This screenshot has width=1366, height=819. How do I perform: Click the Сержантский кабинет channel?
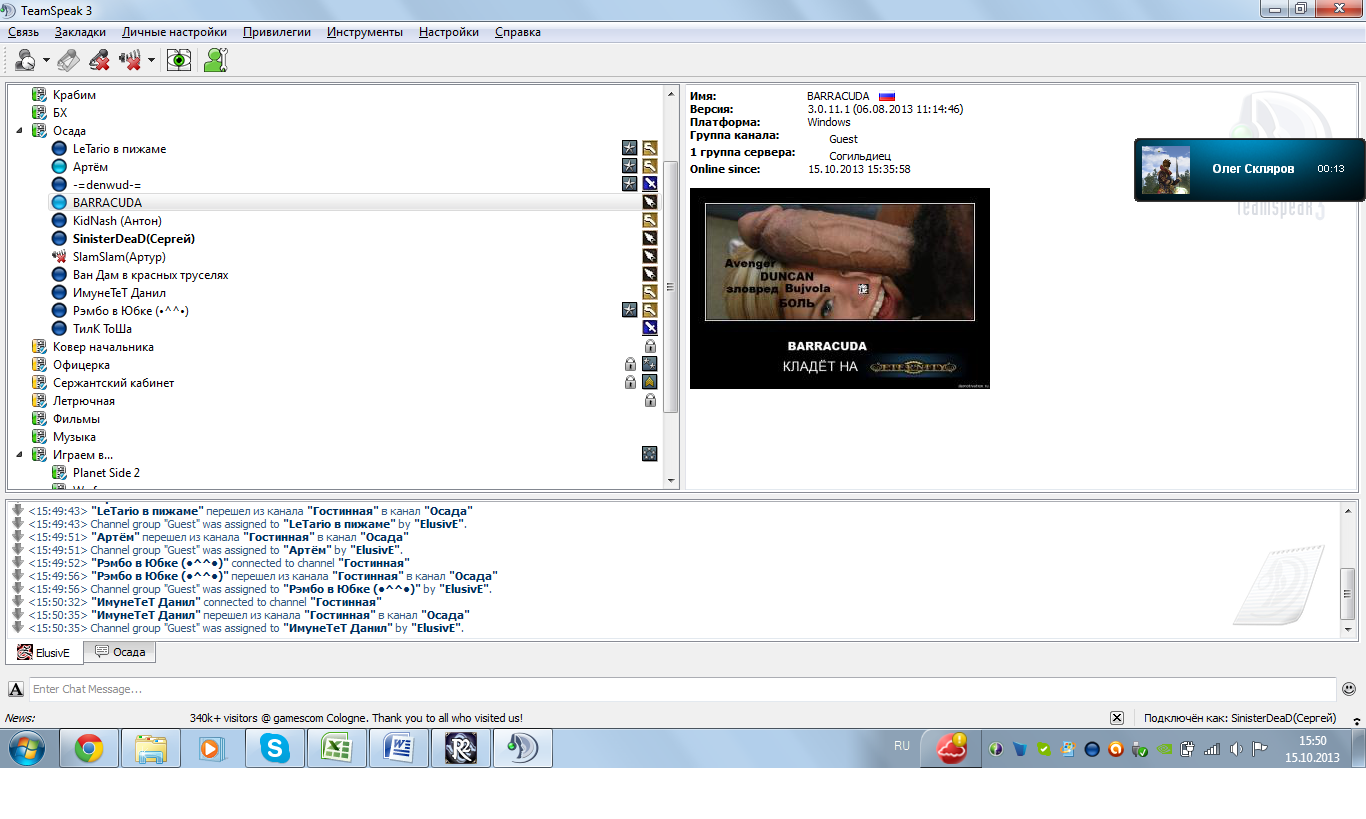pos(113,383)
